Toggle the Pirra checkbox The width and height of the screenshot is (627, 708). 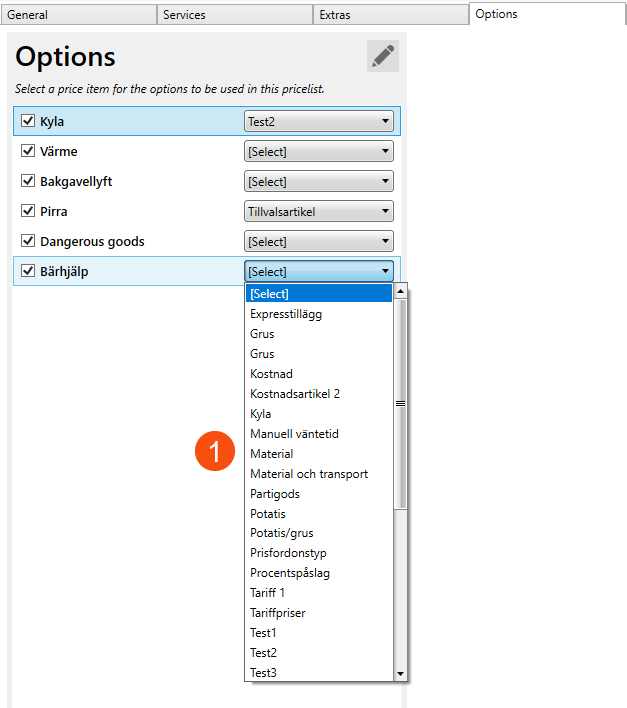tap(28, 212)
